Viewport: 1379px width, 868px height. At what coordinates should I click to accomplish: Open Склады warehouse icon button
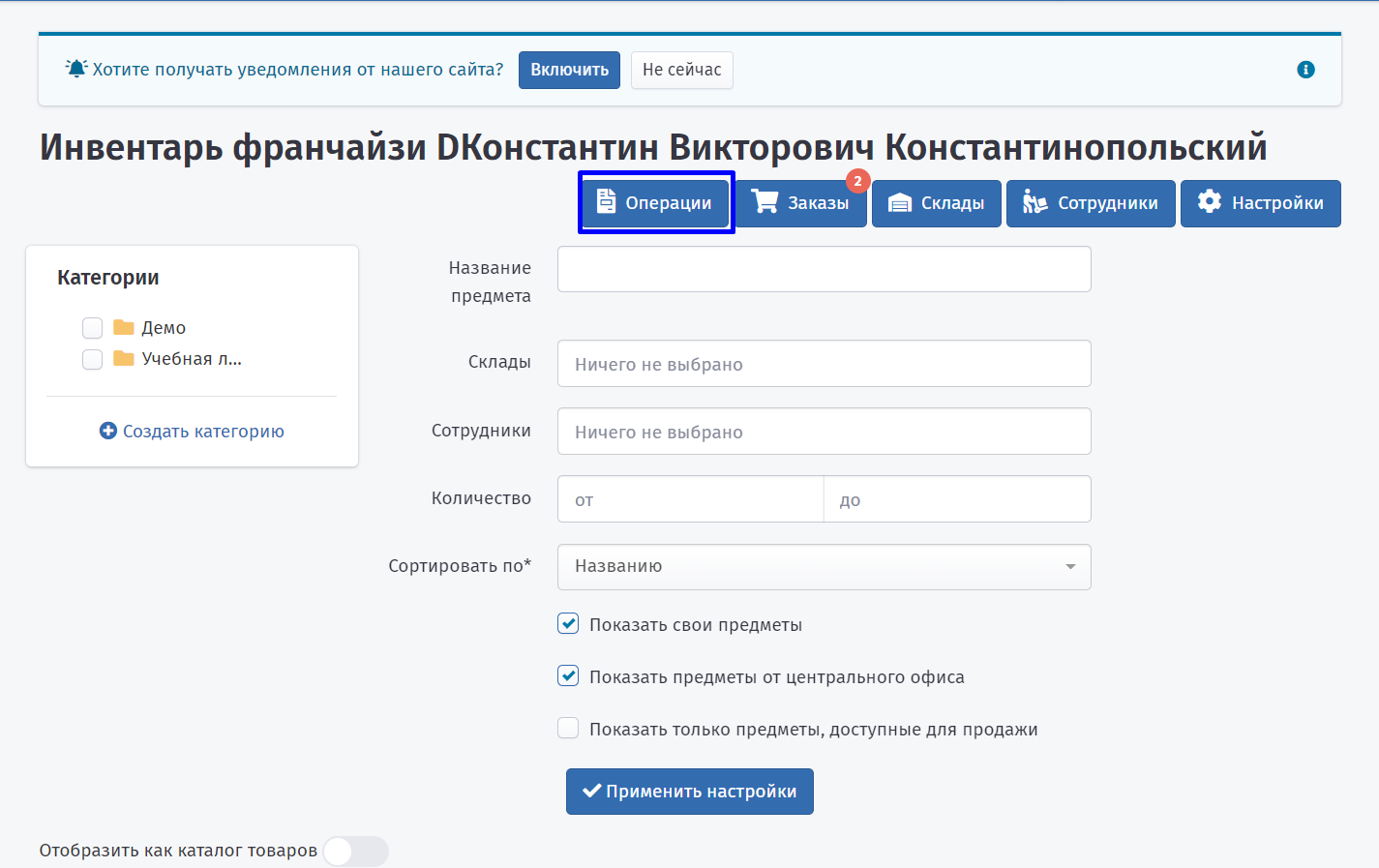point(900,203)
